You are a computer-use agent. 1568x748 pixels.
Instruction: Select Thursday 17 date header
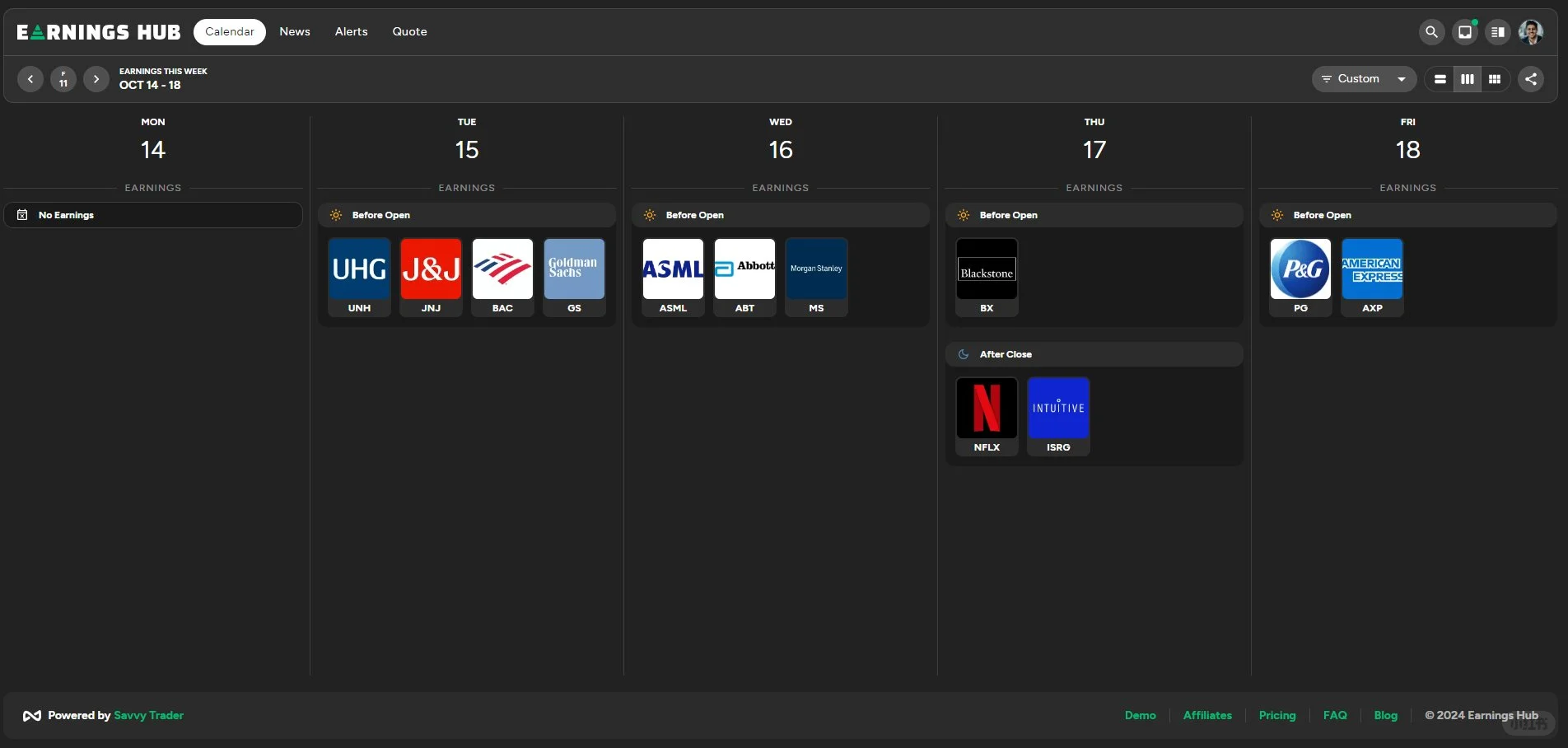pos(1094,140)
